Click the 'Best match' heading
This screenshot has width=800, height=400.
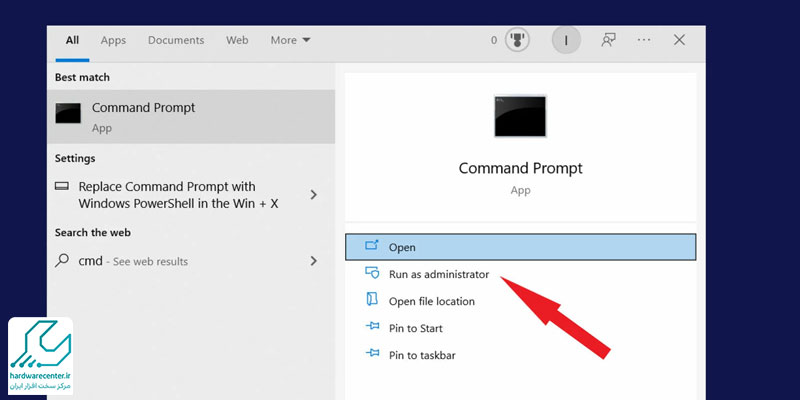coord(82,78)
